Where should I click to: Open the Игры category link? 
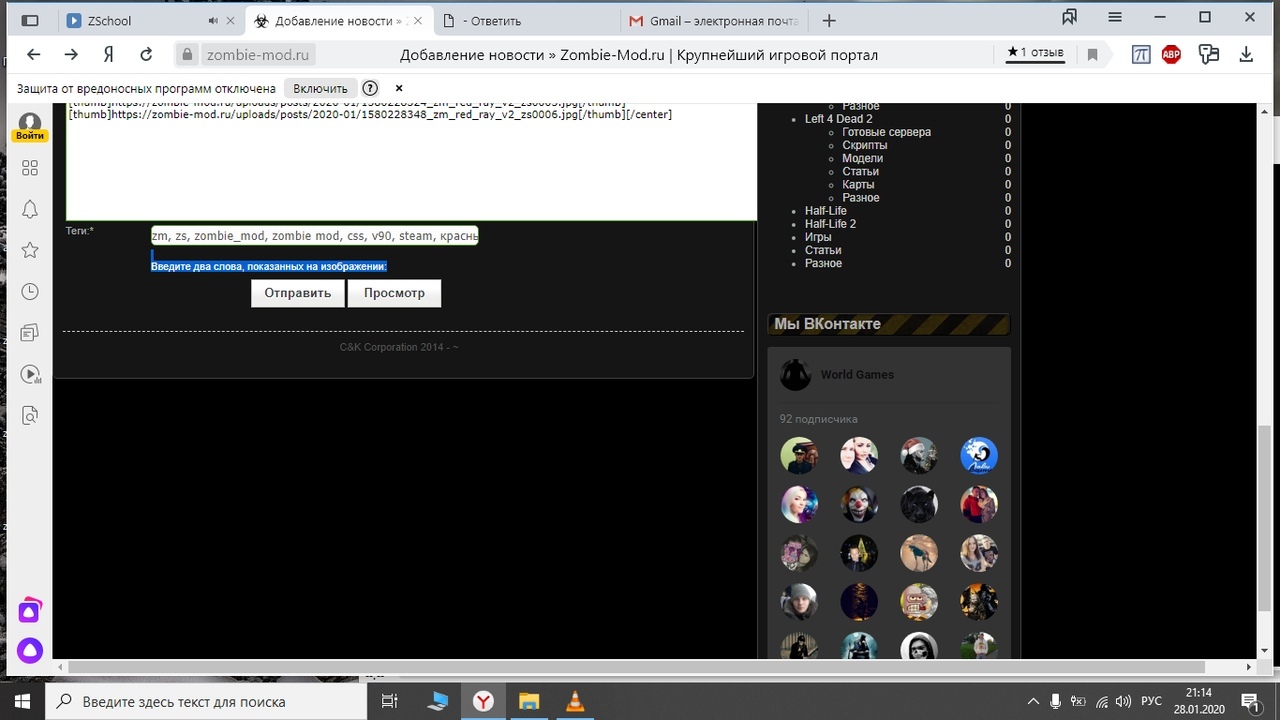point(818,237)
